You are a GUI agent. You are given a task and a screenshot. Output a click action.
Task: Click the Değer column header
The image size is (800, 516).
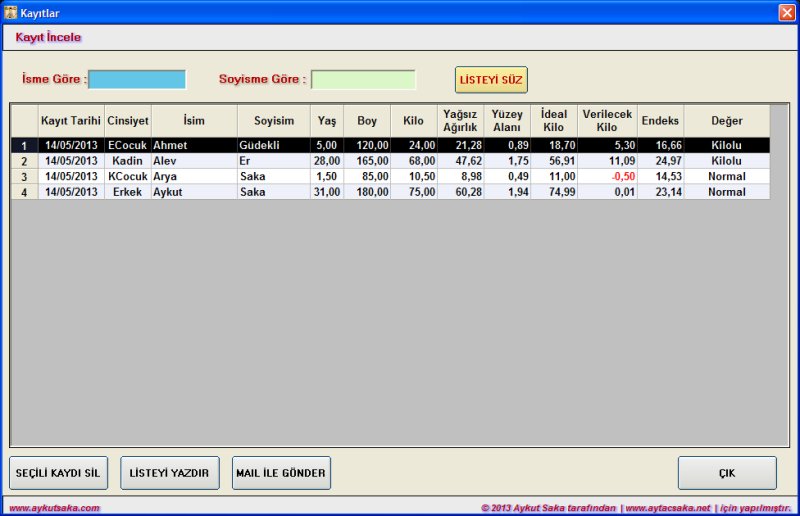(727, 121)
